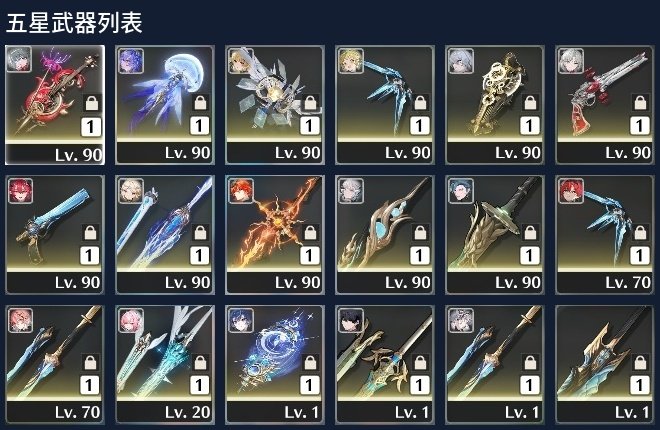The image size is (660, 430).
Task: Click purple-haired character portrait on jellyfish weapon
Action: 131,61
